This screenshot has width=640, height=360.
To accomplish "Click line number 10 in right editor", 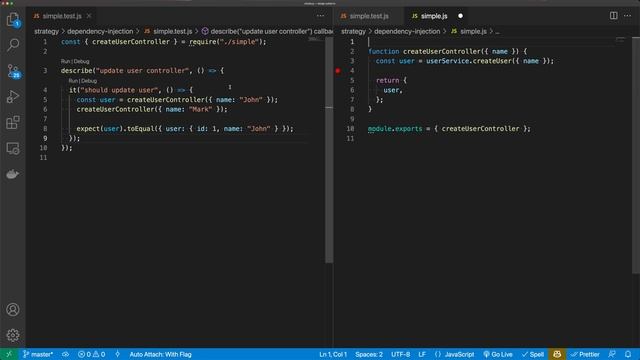I will (x=350, y=129).
